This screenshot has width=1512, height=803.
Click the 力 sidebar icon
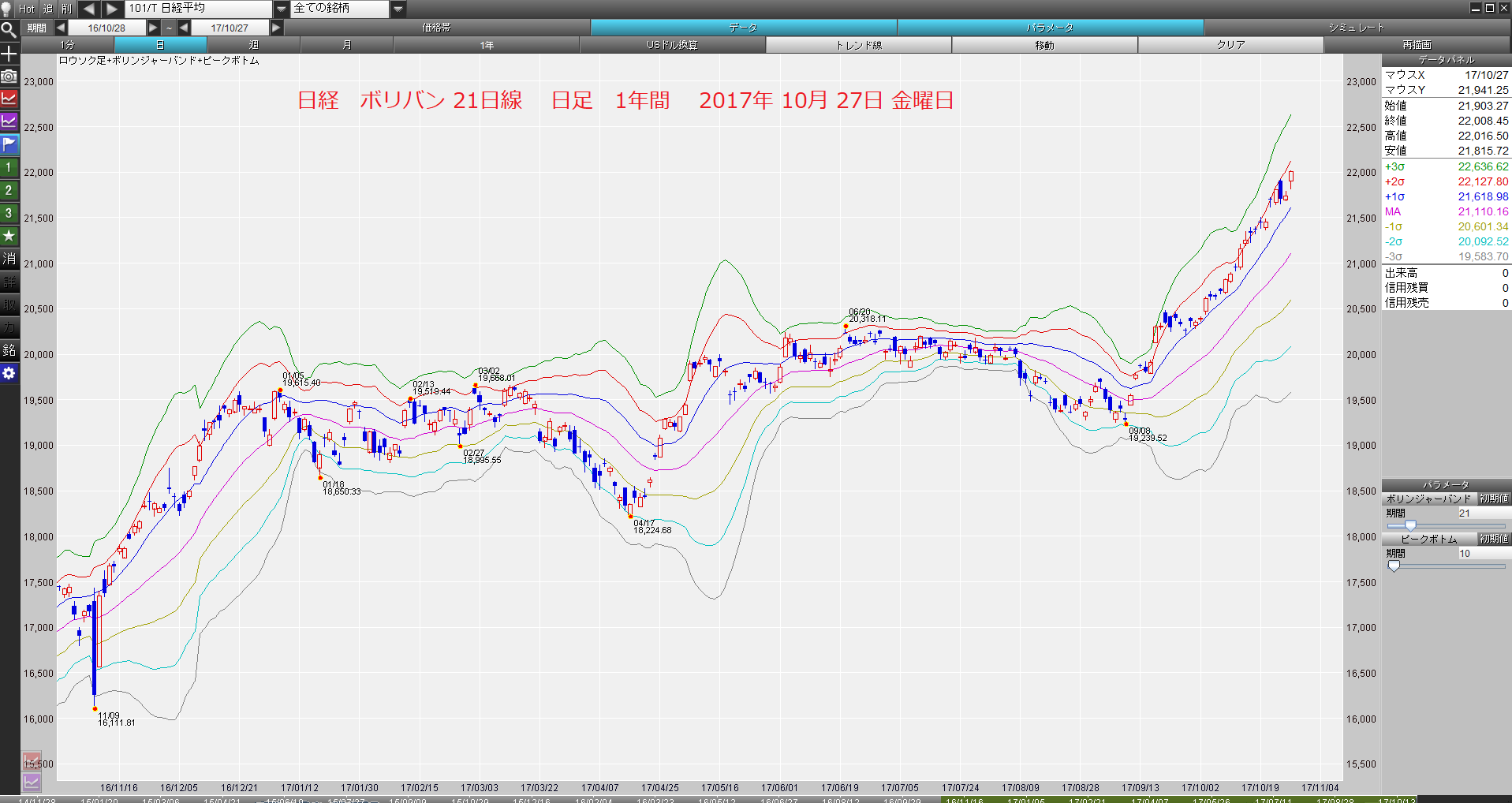pos(9,327)
